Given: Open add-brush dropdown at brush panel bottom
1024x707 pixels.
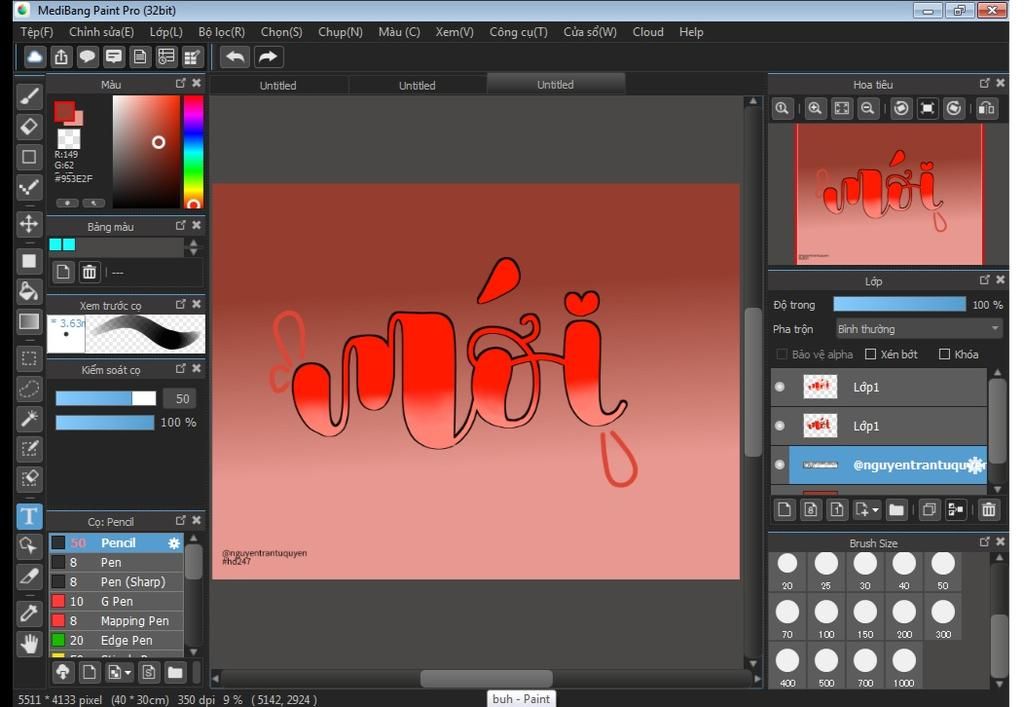Looking at the screenshot, I should tap(127, 672).
